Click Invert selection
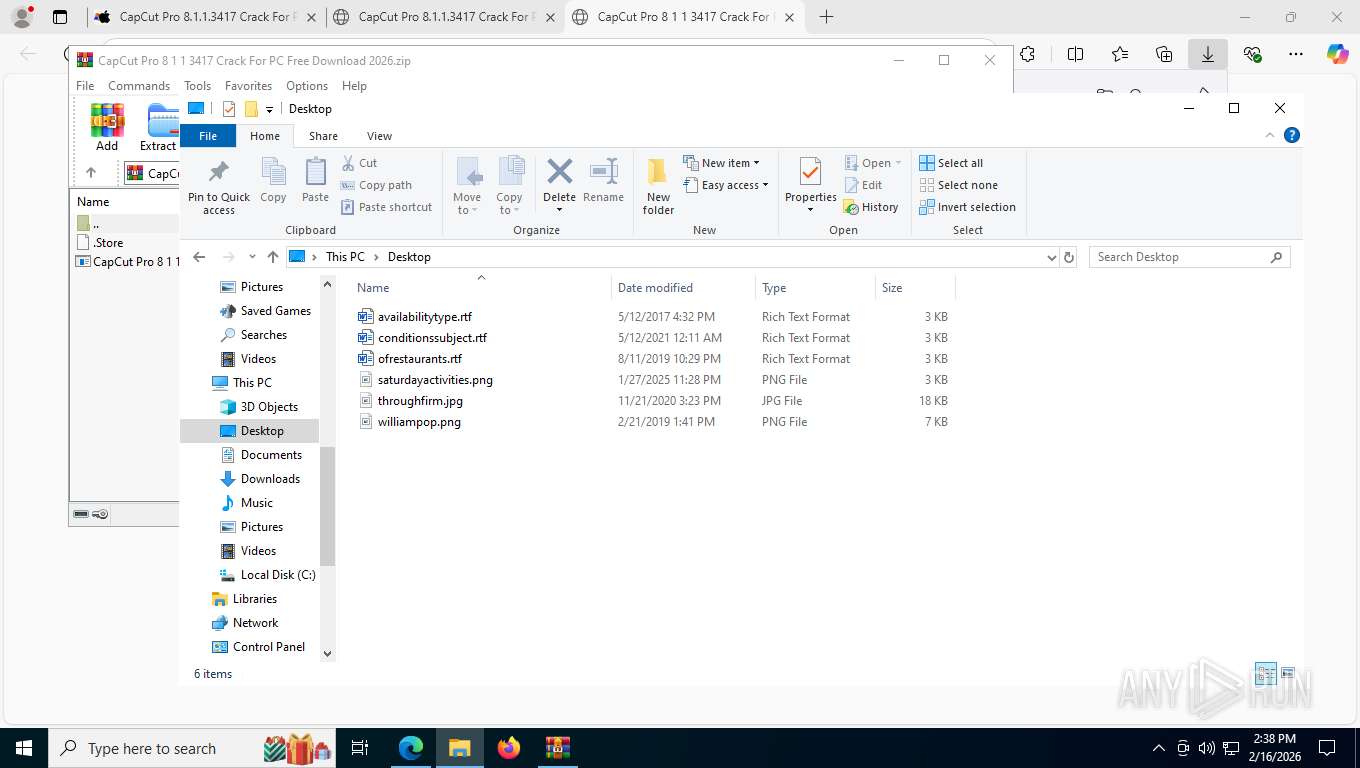The image size is (1360, 768). (x=967, y=207)
